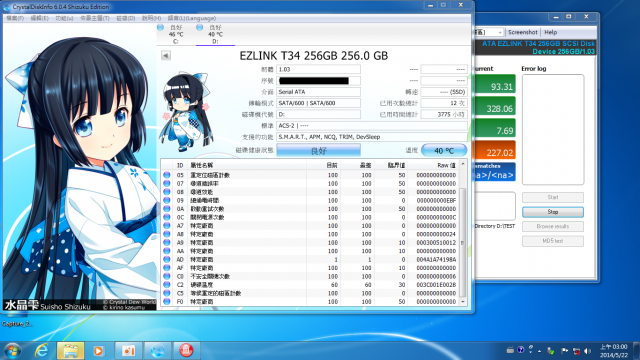Screen dimensions: 640x360
Task: Click the ID column header
Action: (x=180, y=165)
